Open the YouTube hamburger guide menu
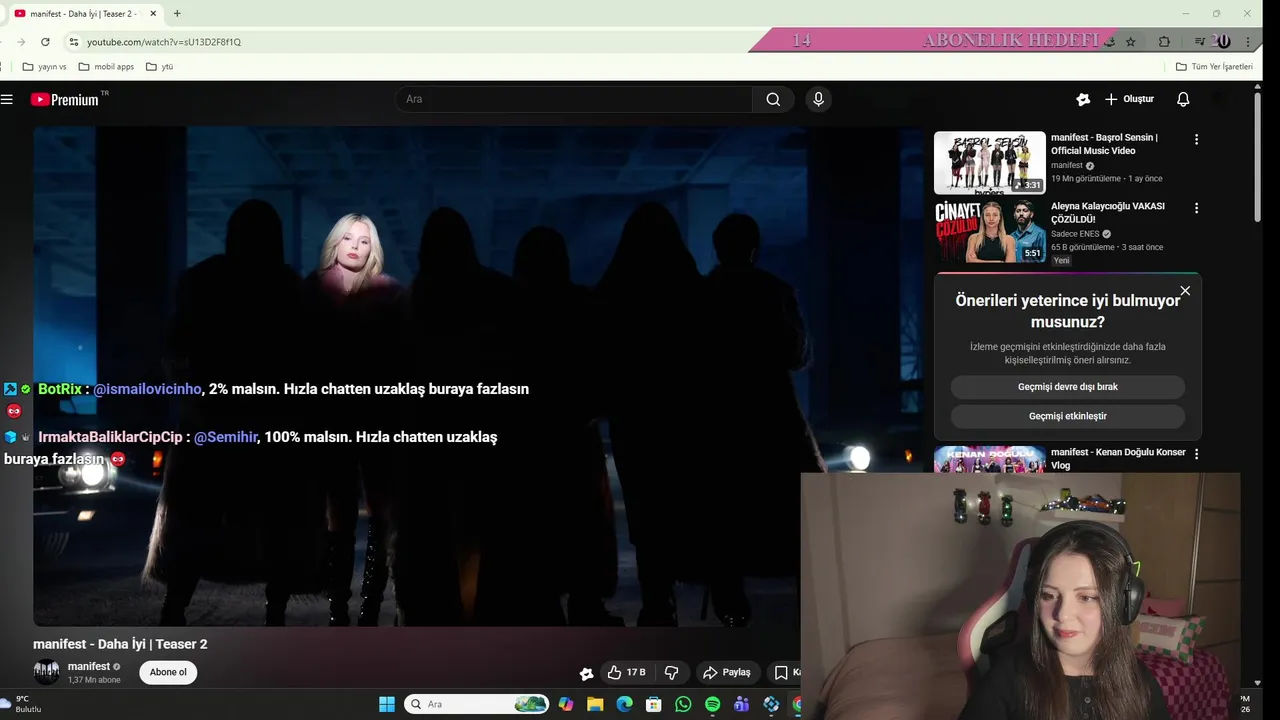The image size is (1280, 720). pos(7,99)
